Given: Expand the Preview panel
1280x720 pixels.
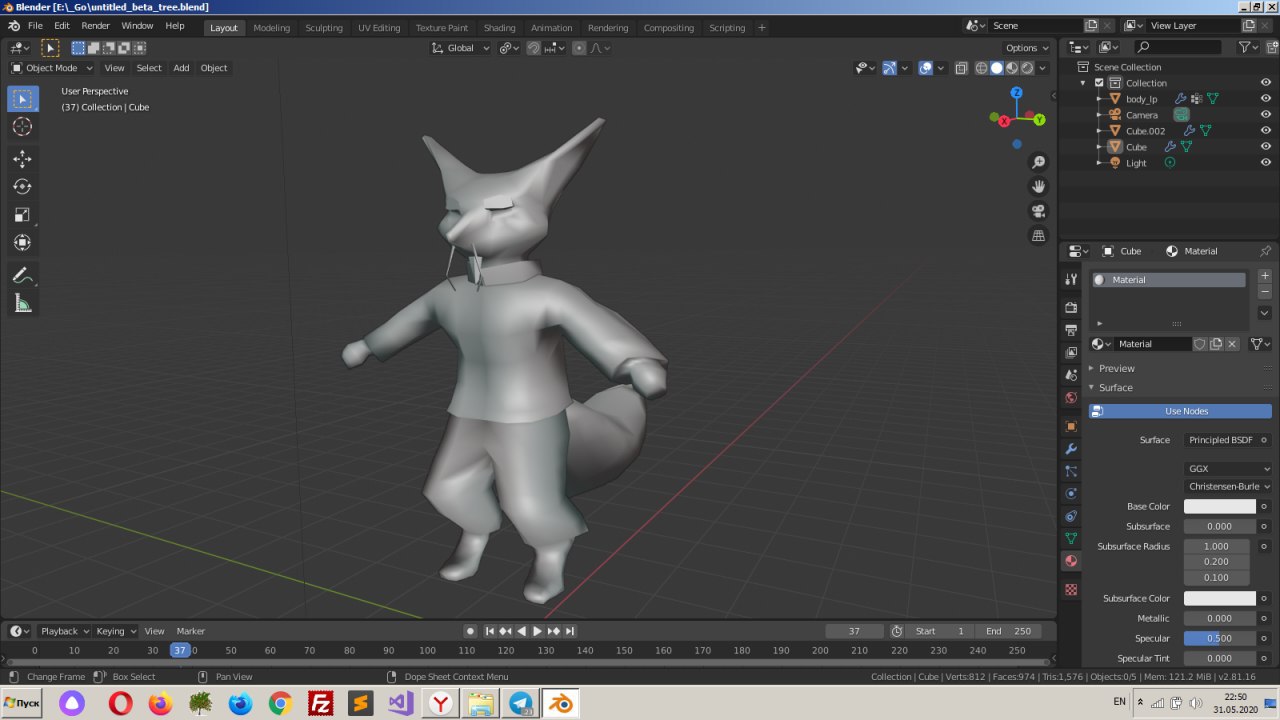Looking at the screenshot, I should click(1115, 368).
